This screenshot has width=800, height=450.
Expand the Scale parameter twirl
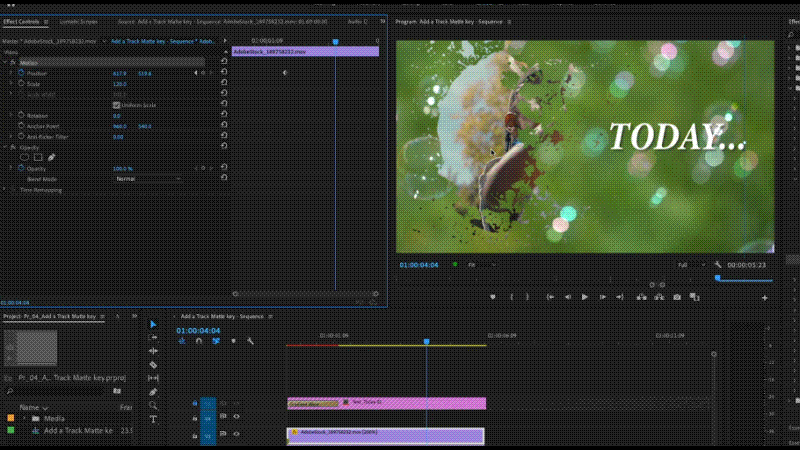click(11, 84)
